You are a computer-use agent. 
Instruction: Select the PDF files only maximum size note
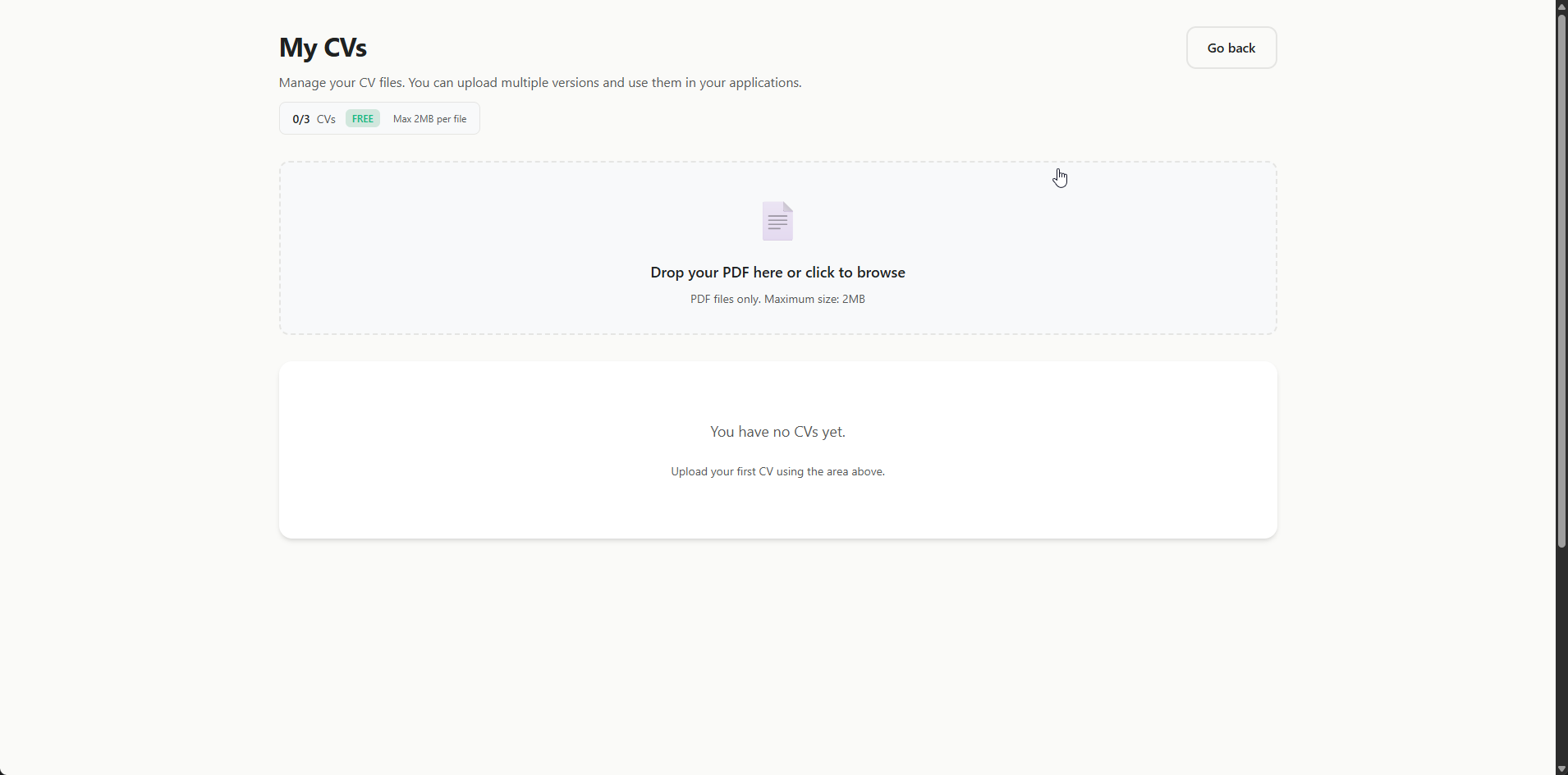[x=777, y=299]
